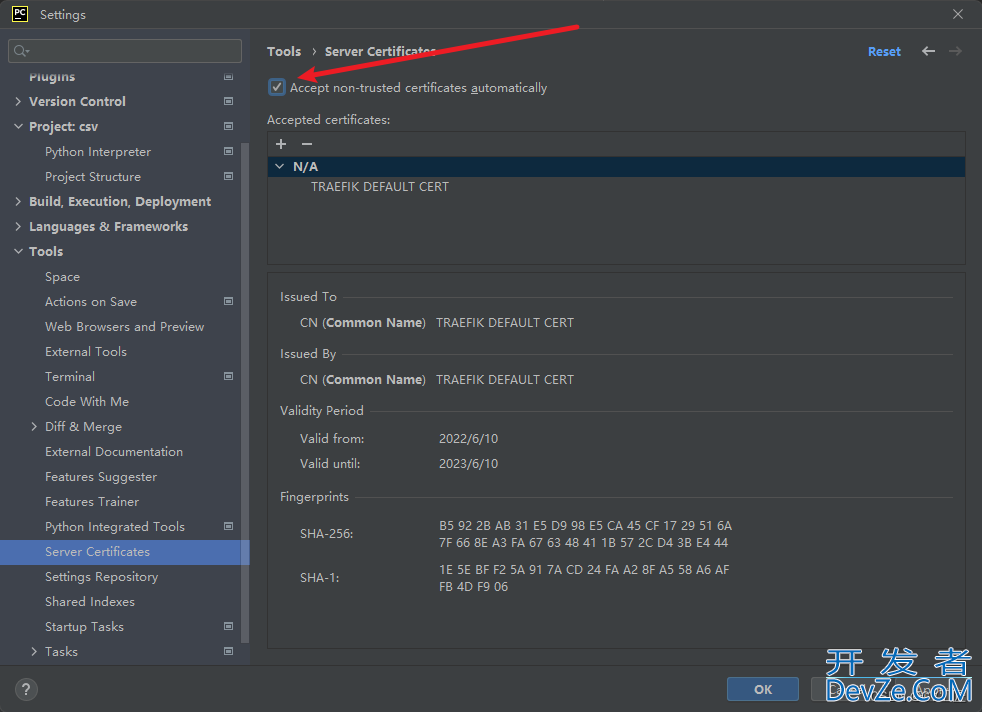Click project-level icon beside Python Interpreter

tap(229, 152)
